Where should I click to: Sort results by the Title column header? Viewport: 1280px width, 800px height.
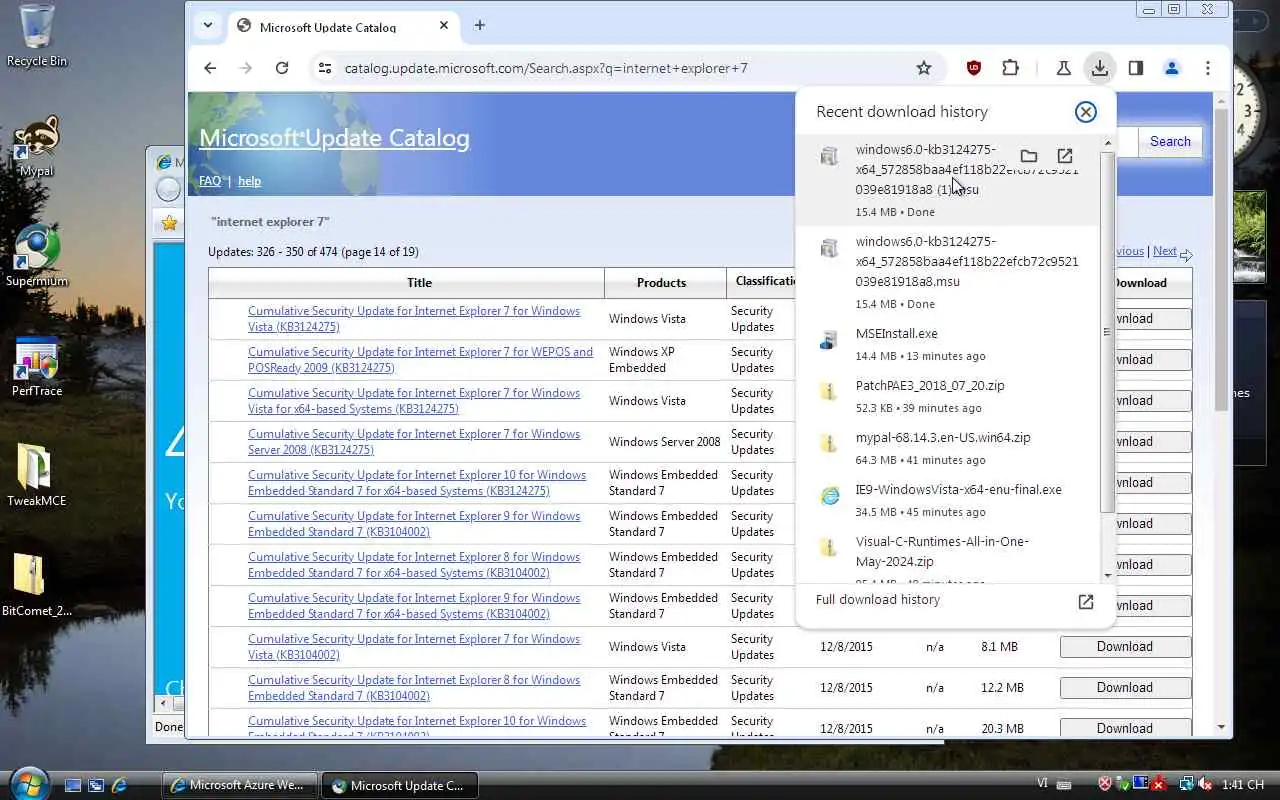[x=420, y=283]
